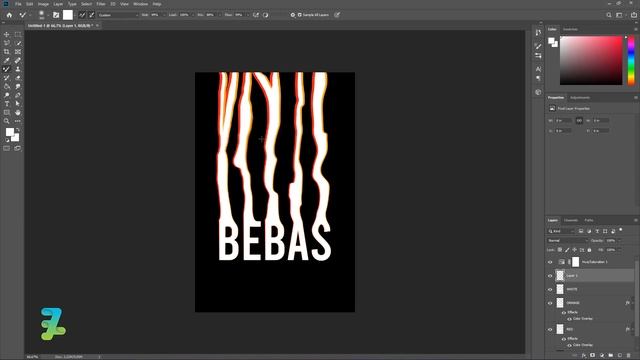Add a layer mask icon
Viewport: 640px width, 360px height.
(x=593, y=356)
